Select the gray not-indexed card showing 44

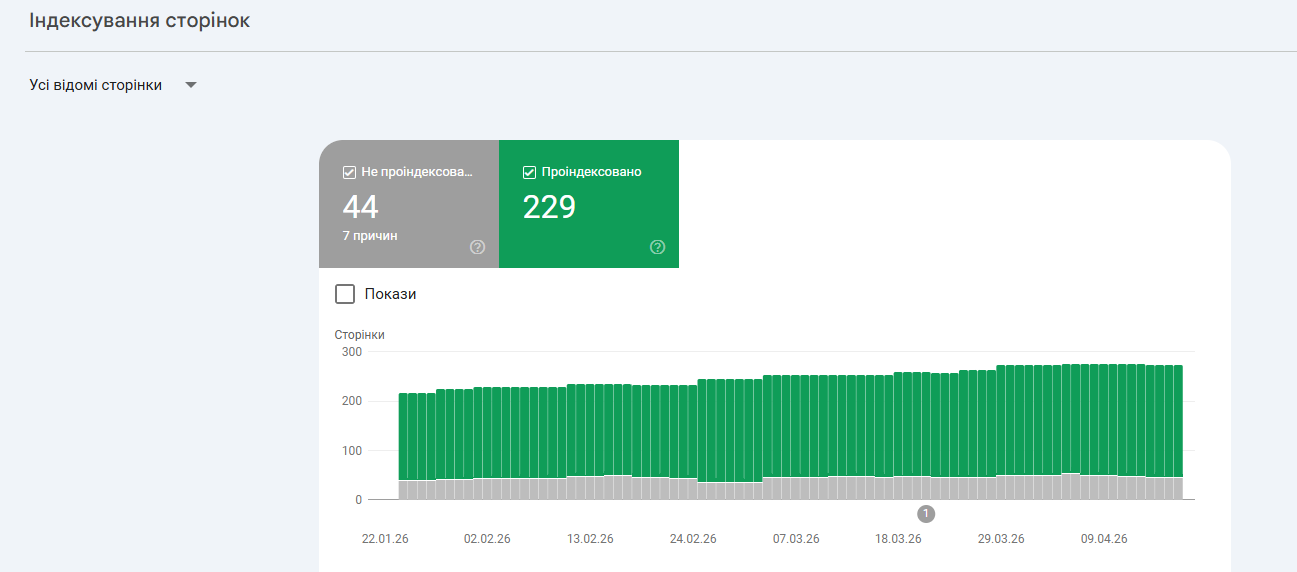[408, 205]
